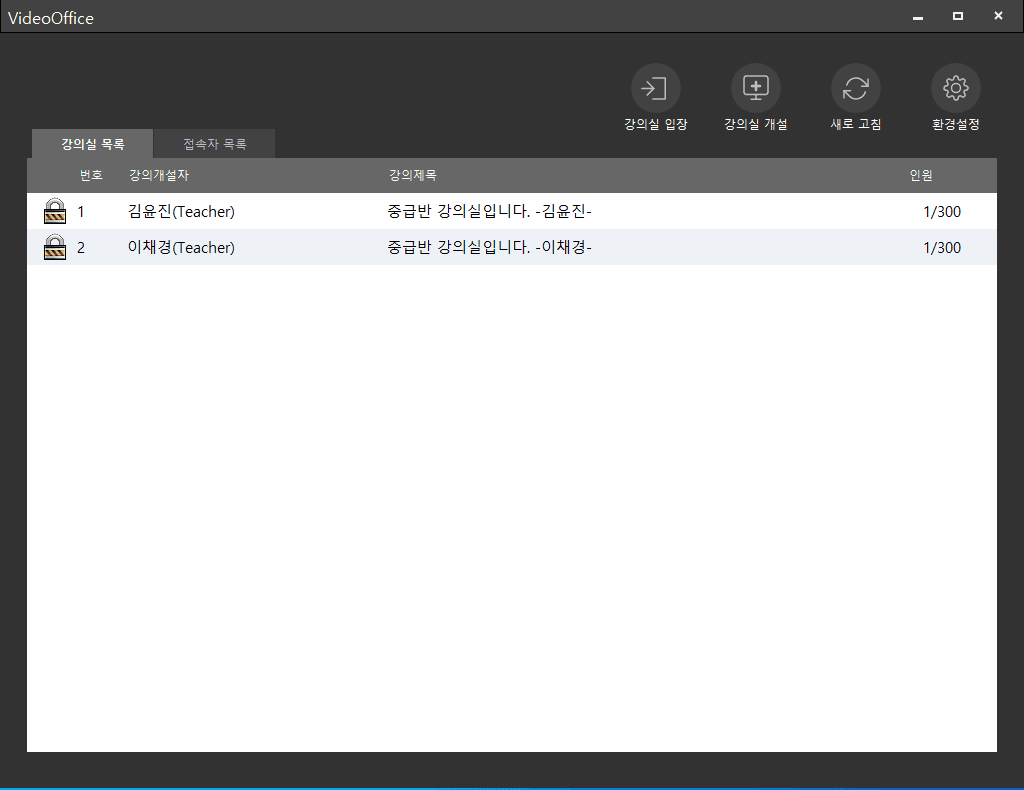Viewport: 1024px width, 790px height.
Task: Sort by the 번호 column header
Action: point(91,175)
